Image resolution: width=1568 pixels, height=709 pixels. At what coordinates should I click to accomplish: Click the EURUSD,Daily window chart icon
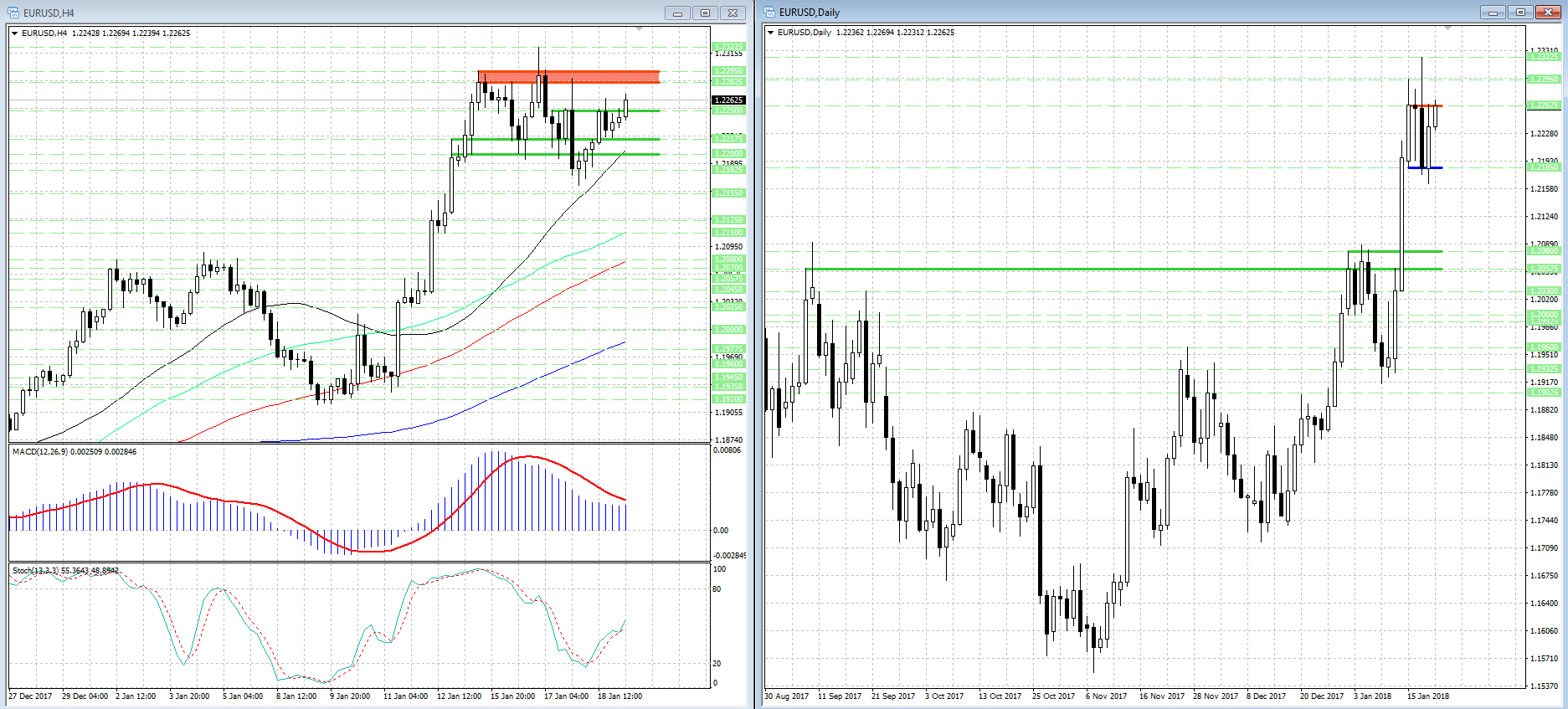pos(769,13)
